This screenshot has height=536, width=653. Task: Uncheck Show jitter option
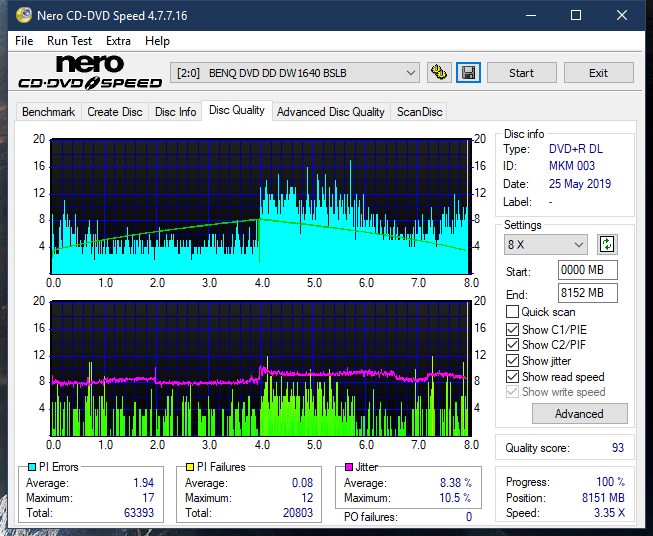coord(512,361)
